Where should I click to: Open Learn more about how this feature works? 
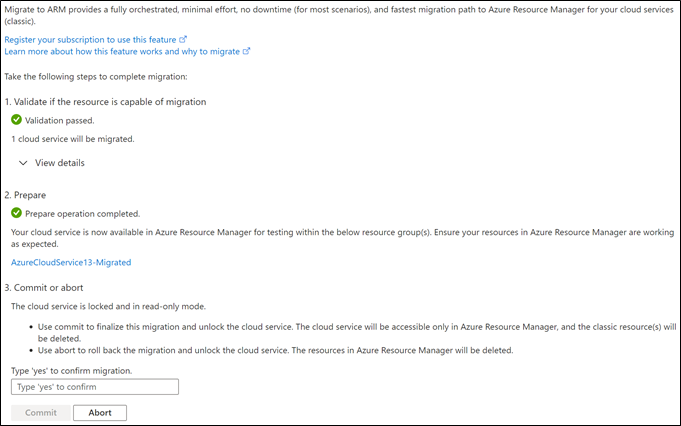pos(122,51)
